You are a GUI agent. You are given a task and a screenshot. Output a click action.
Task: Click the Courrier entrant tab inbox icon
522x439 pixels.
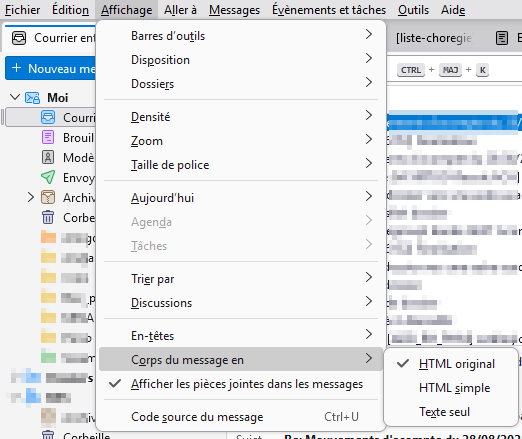point(19,38)
